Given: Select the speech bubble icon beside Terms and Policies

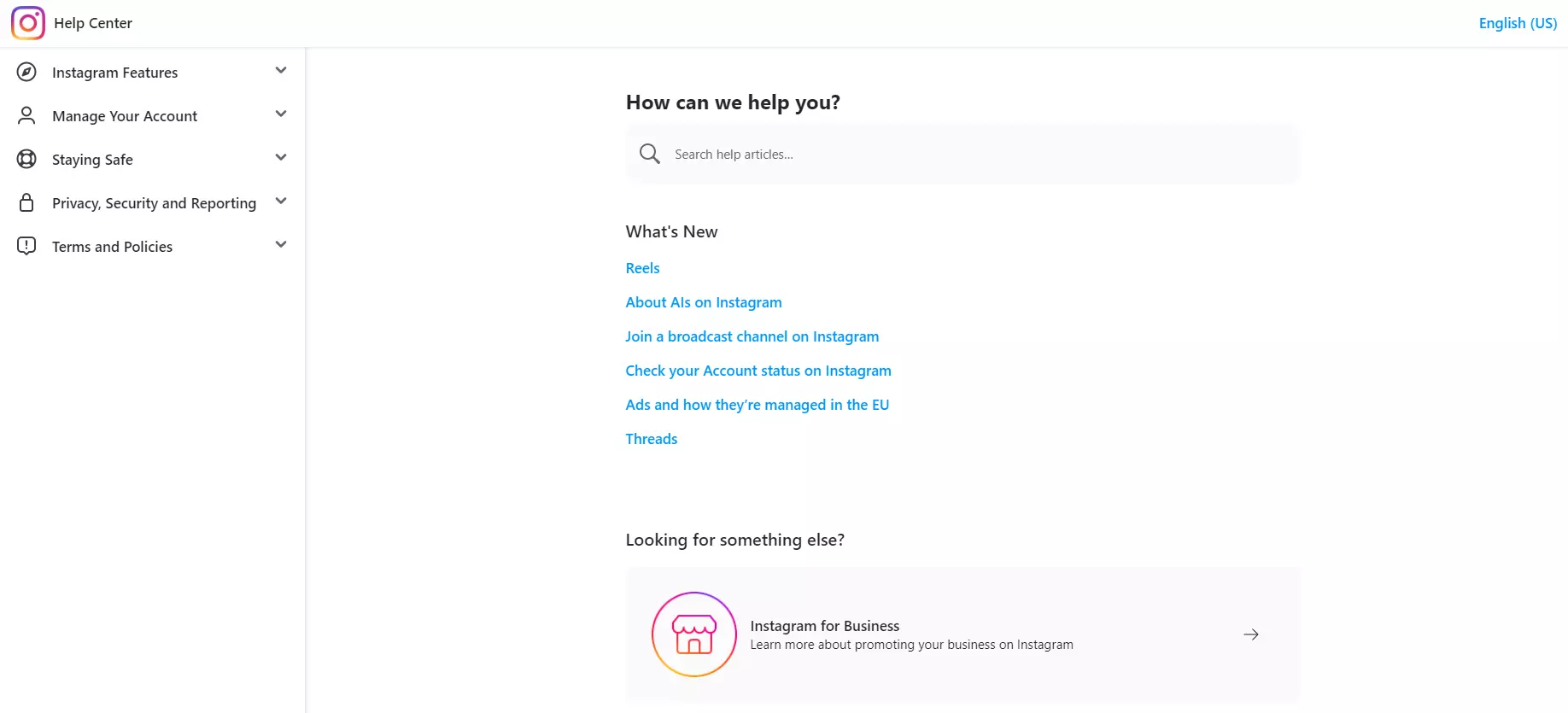Looking at the screenshot, I should pyautogui.click(x=26, y=246).
